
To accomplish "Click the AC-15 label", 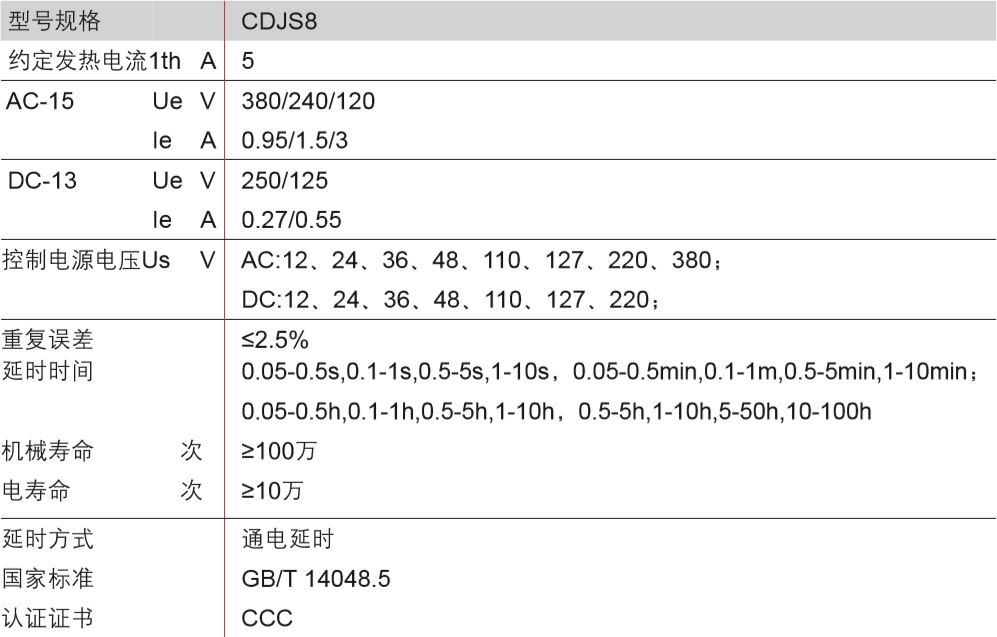I will 40,101.
